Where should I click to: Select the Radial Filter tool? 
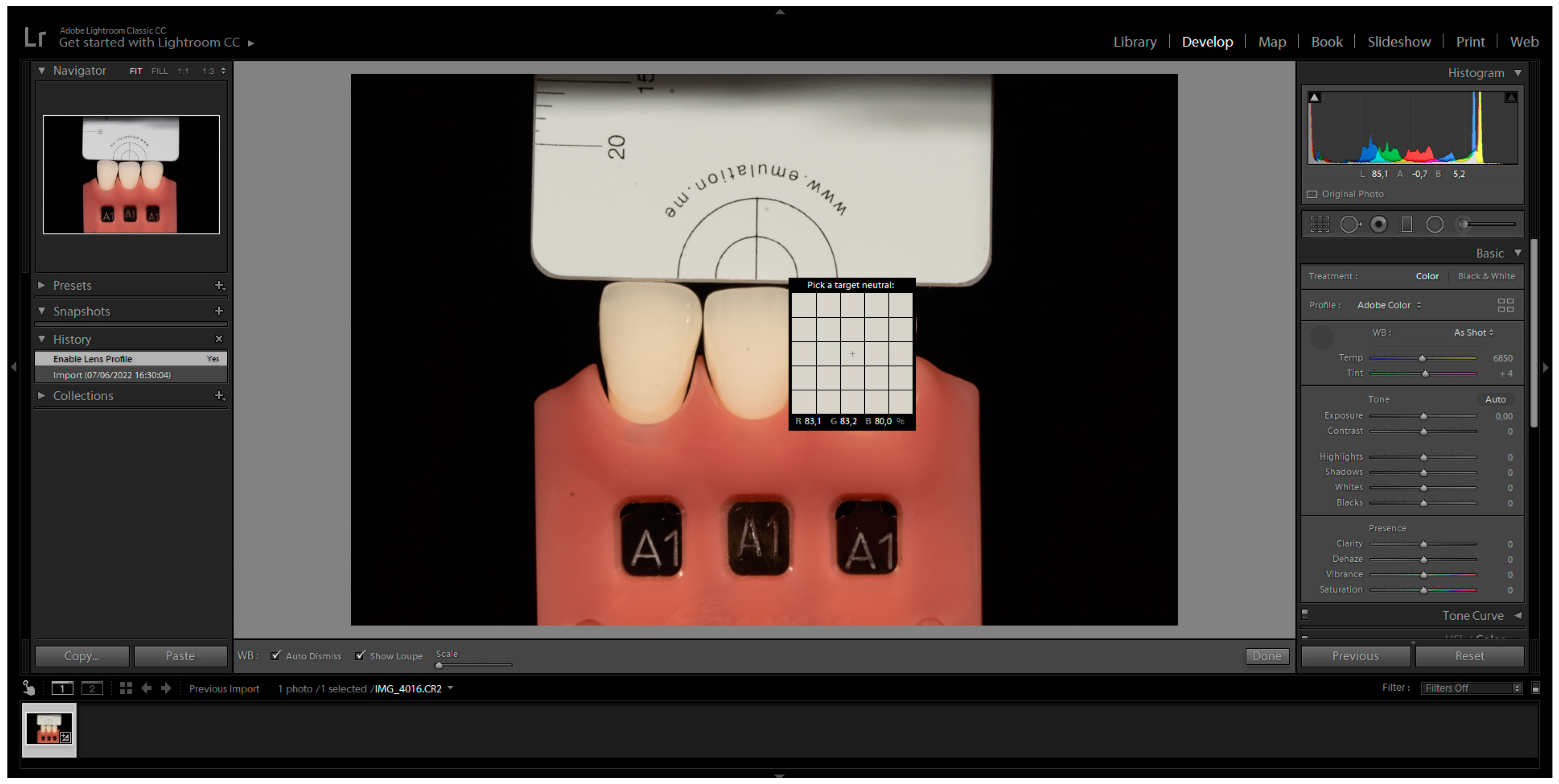tap(1434, 224)
